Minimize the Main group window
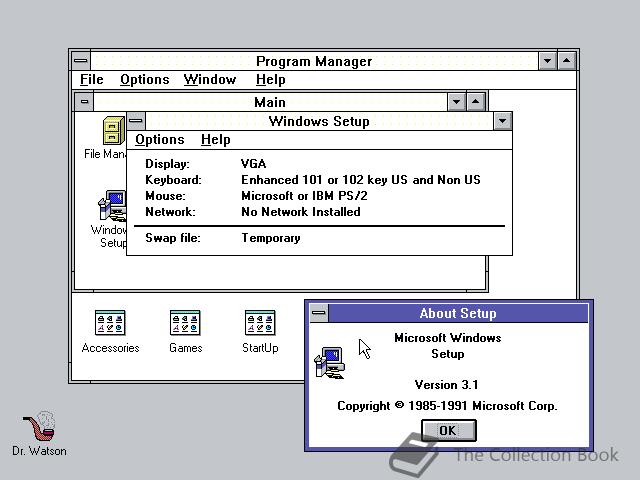This screenshot has height=480, width=640. (456, 102)
